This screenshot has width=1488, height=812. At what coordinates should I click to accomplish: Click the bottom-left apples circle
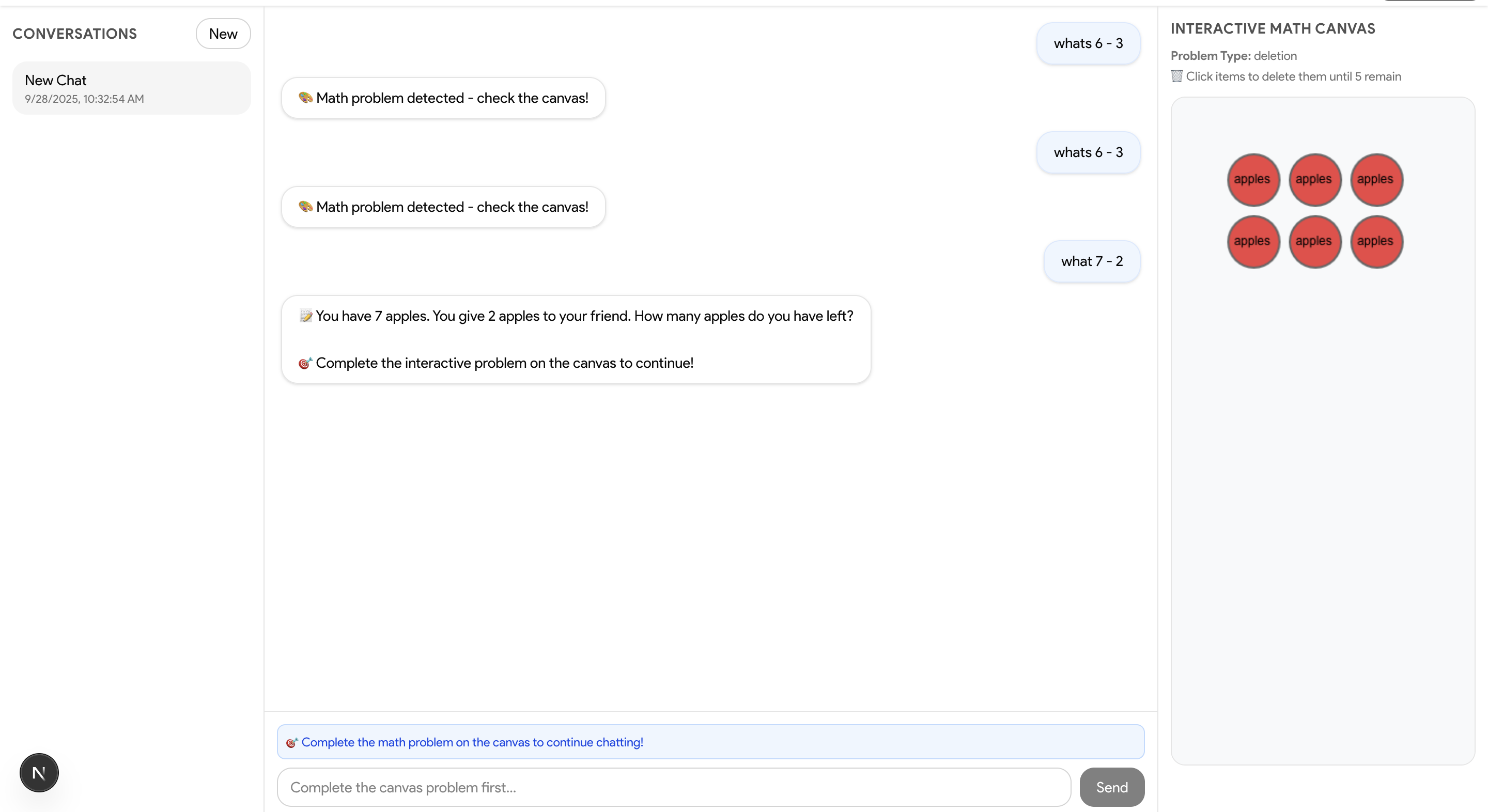[1253, 241]
